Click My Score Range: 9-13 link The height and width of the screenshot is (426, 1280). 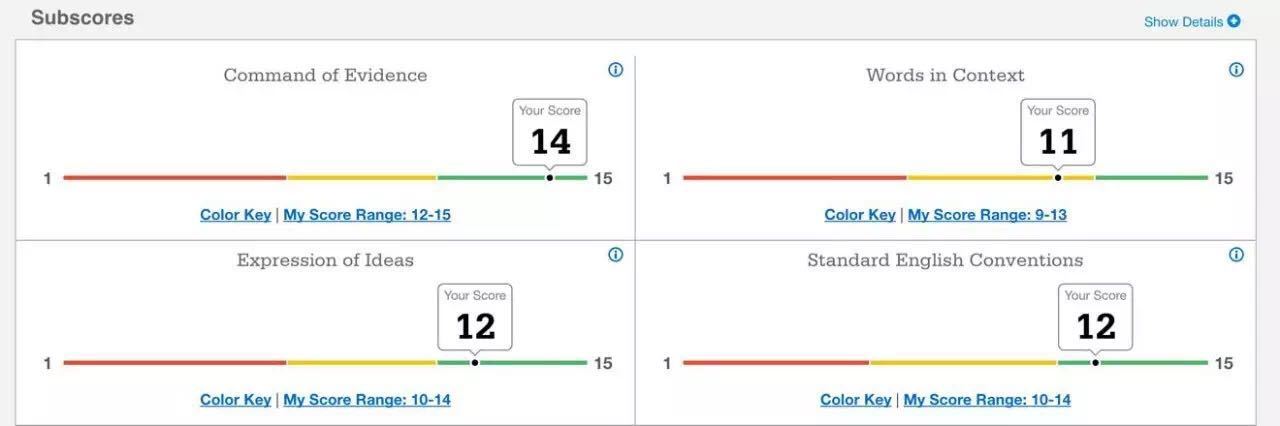(x=987, y=215)
